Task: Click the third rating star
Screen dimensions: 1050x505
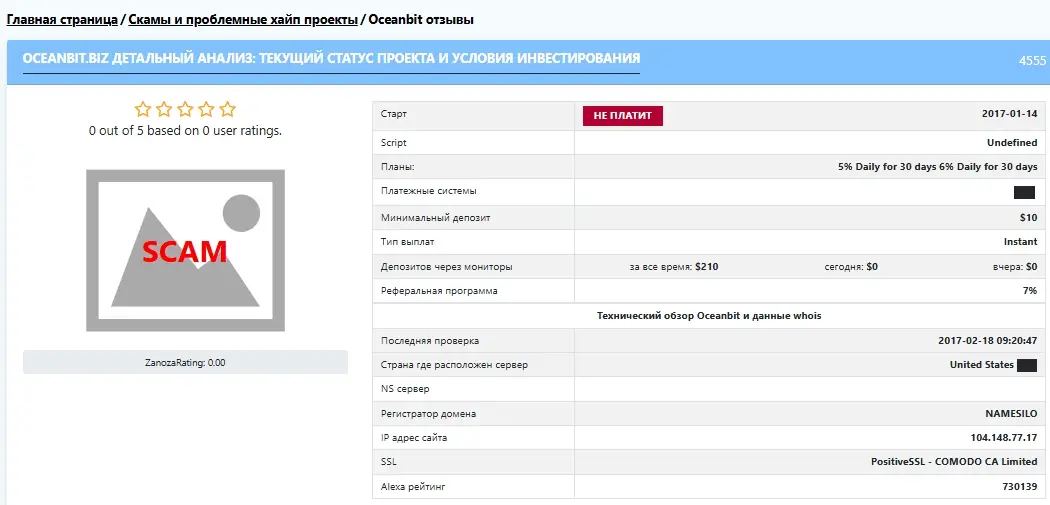Action: coord(185,109)
